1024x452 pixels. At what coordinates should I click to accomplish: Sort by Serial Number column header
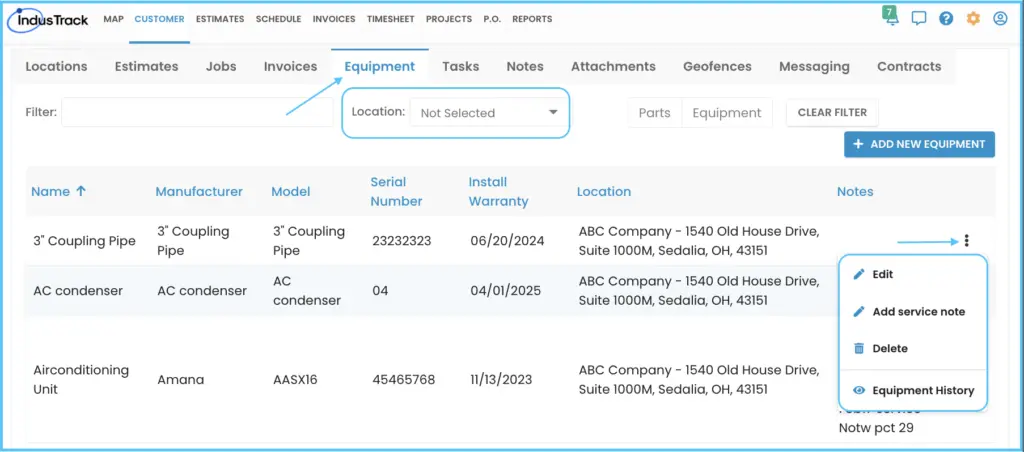(396, 191)
